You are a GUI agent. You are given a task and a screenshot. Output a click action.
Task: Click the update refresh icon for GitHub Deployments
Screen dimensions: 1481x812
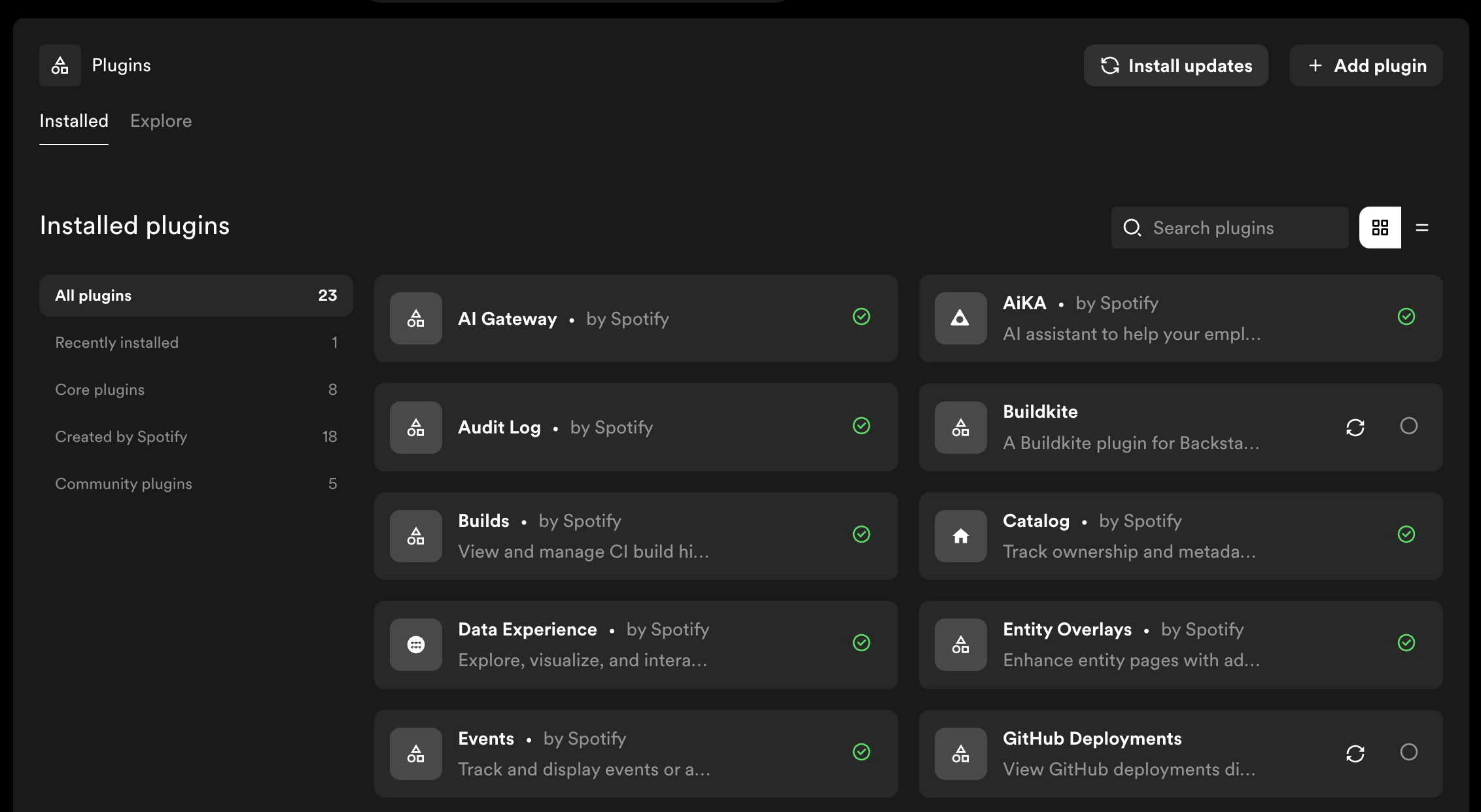point(1355,754)
